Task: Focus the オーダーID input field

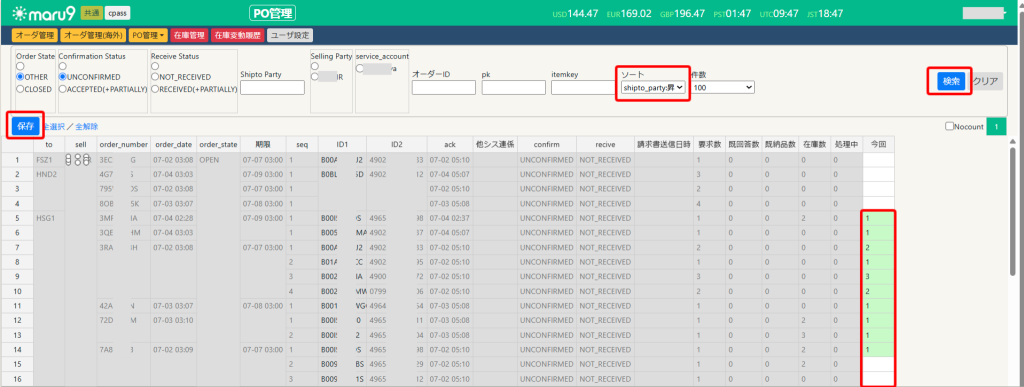Action: [x=443, y=87]
